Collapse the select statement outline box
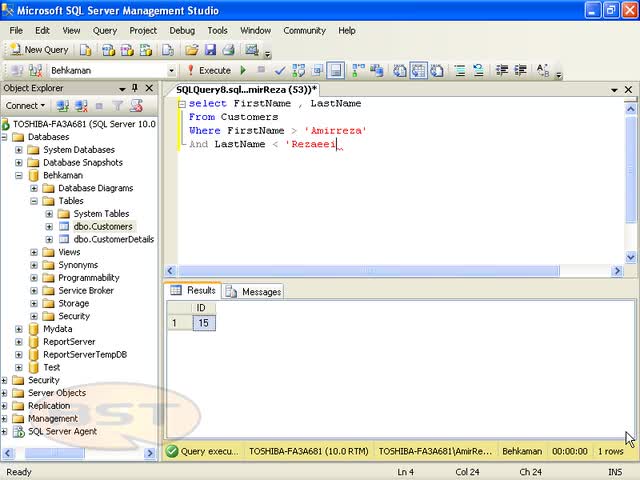The image size is (640, 480). tap(182, 104)
